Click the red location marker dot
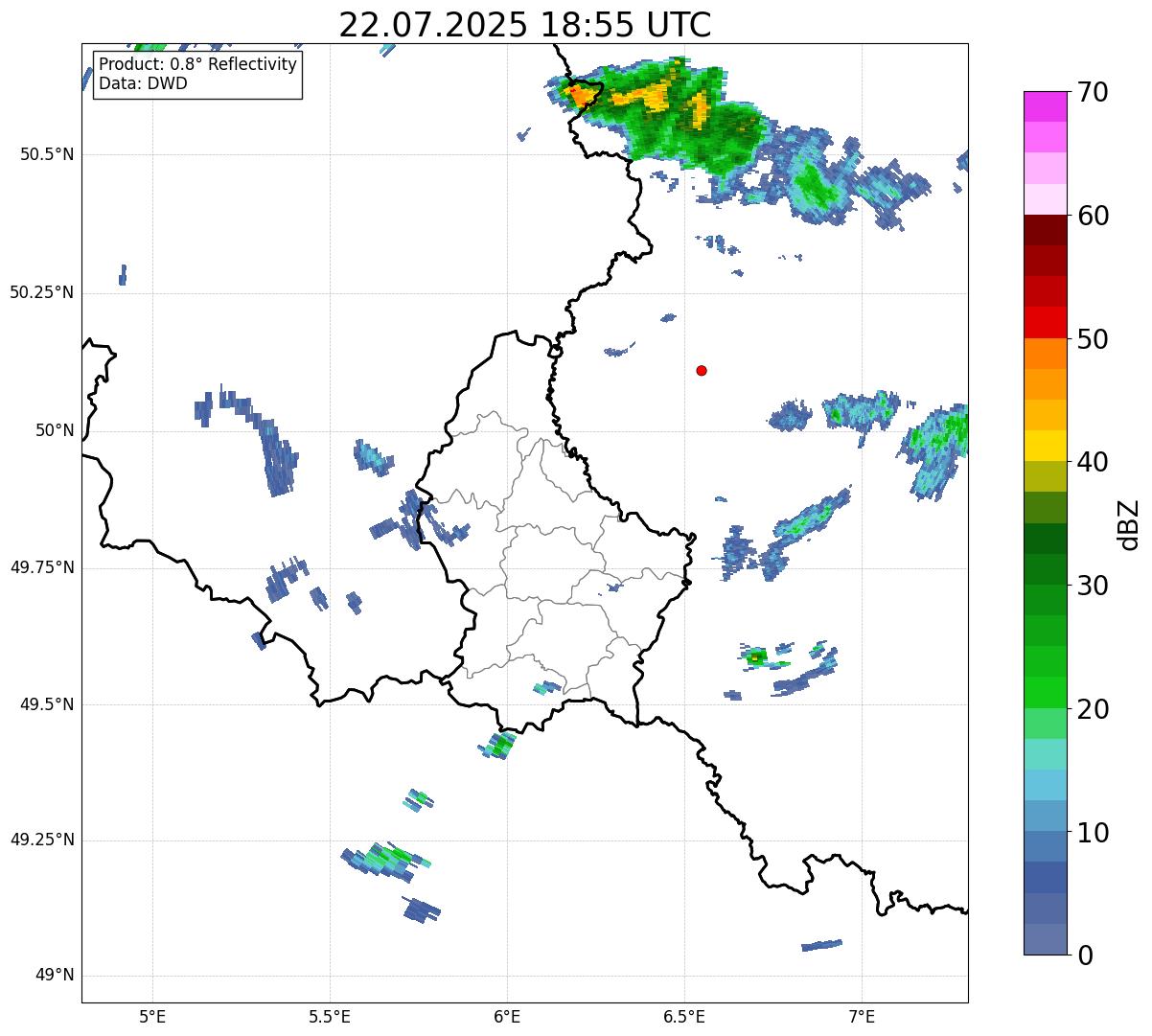 point(702,370)
